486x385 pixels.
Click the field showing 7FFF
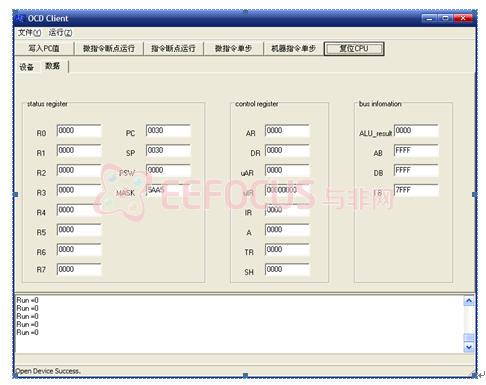(x=416, y=190)
